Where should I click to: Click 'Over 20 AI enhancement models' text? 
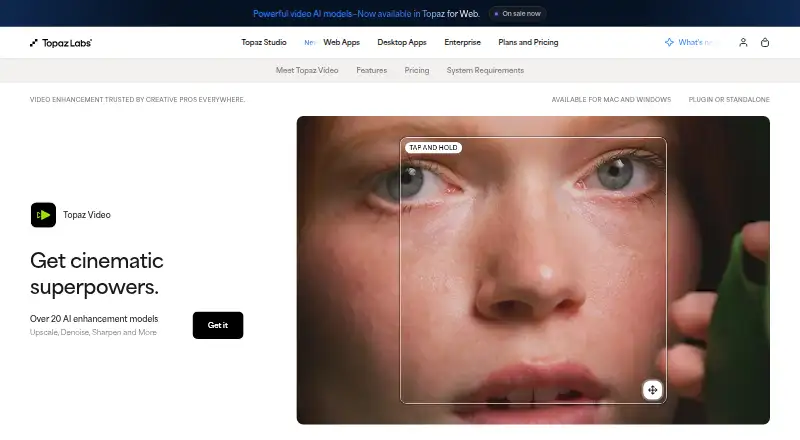click(x=94, y=319)
